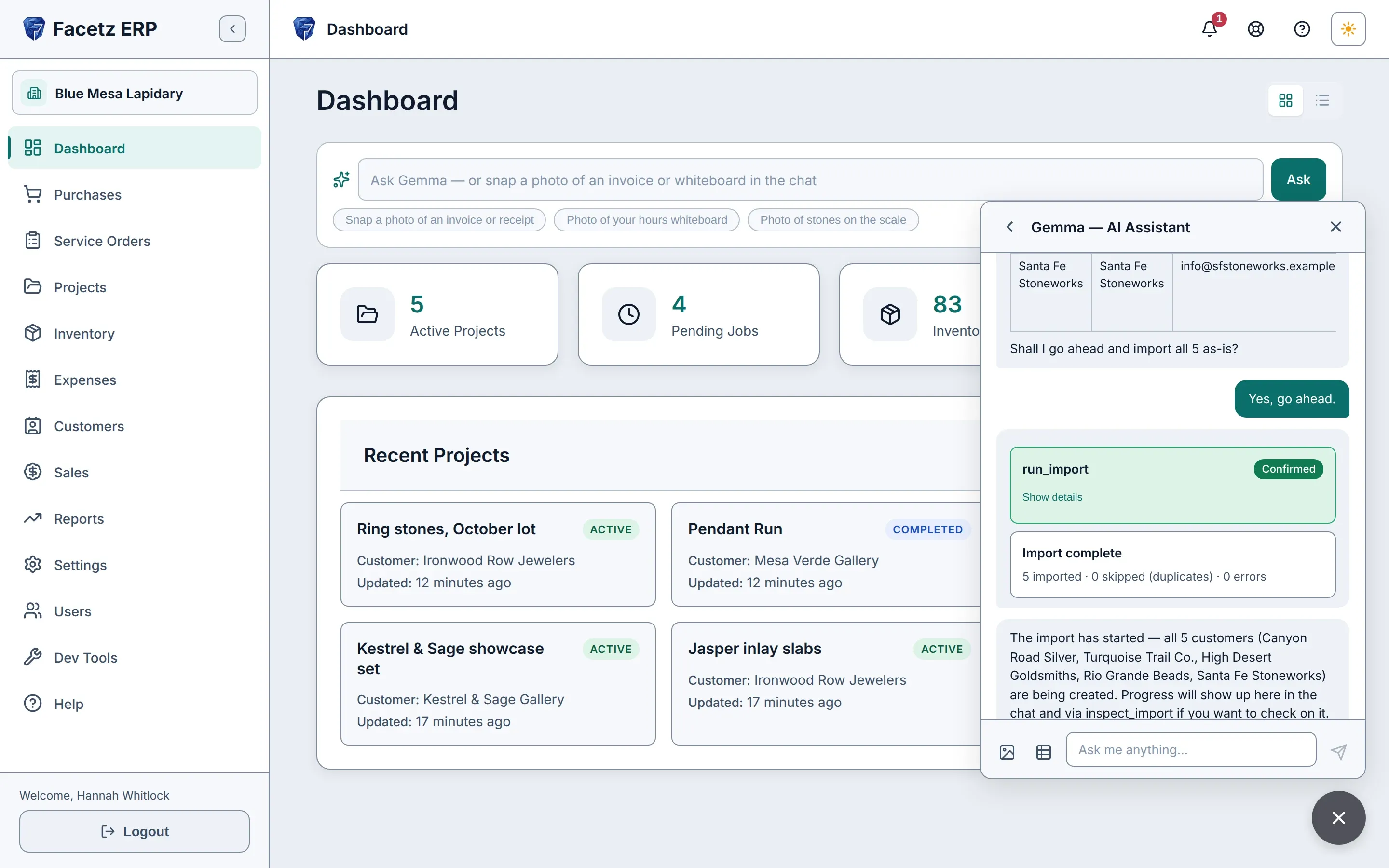Click the help question mark icon in header

[1302, 29]
